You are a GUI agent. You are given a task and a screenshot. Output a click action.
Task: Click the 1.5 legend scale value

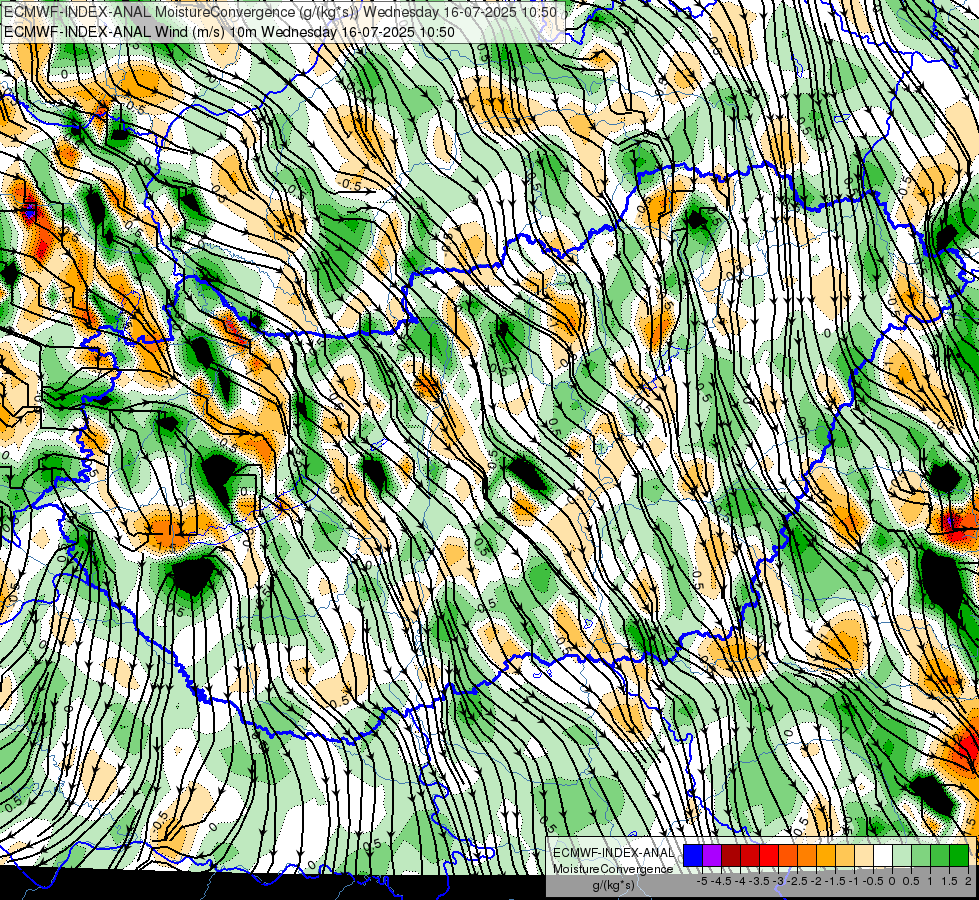tap(948, 881)
